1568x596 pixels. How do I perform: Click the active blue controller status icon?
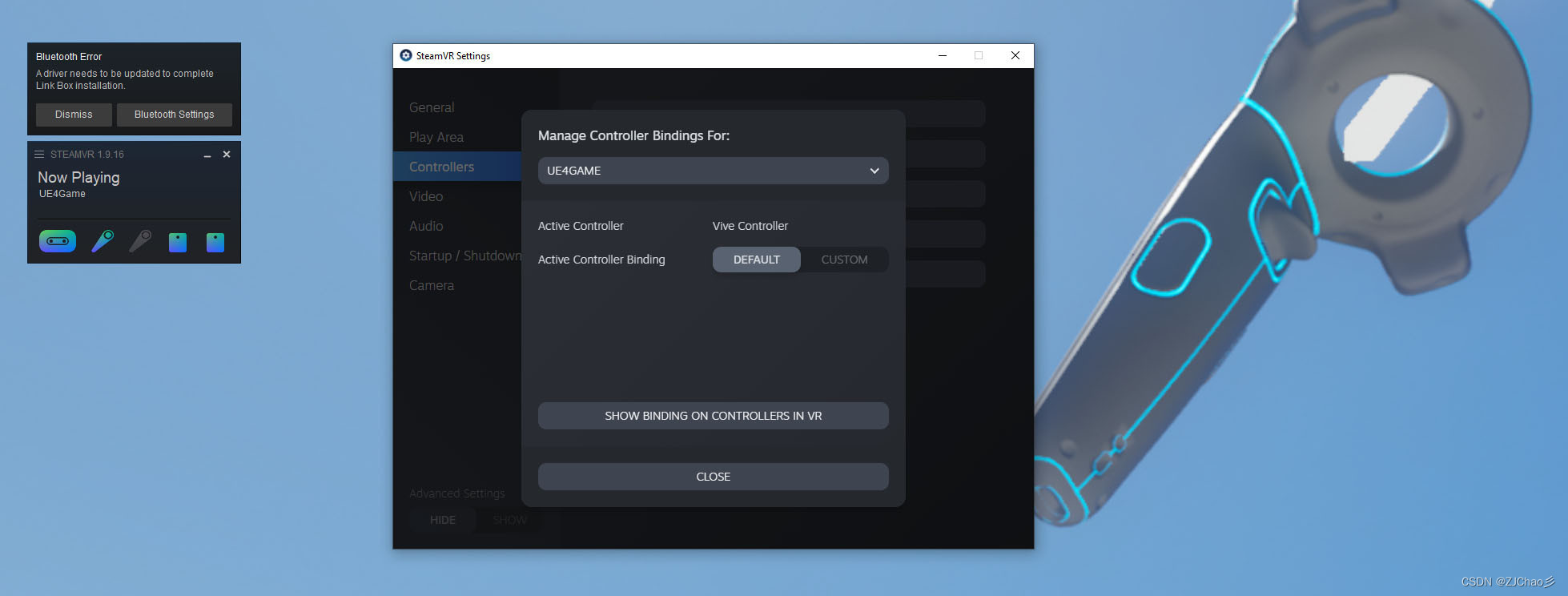click(x=103, y=241)
